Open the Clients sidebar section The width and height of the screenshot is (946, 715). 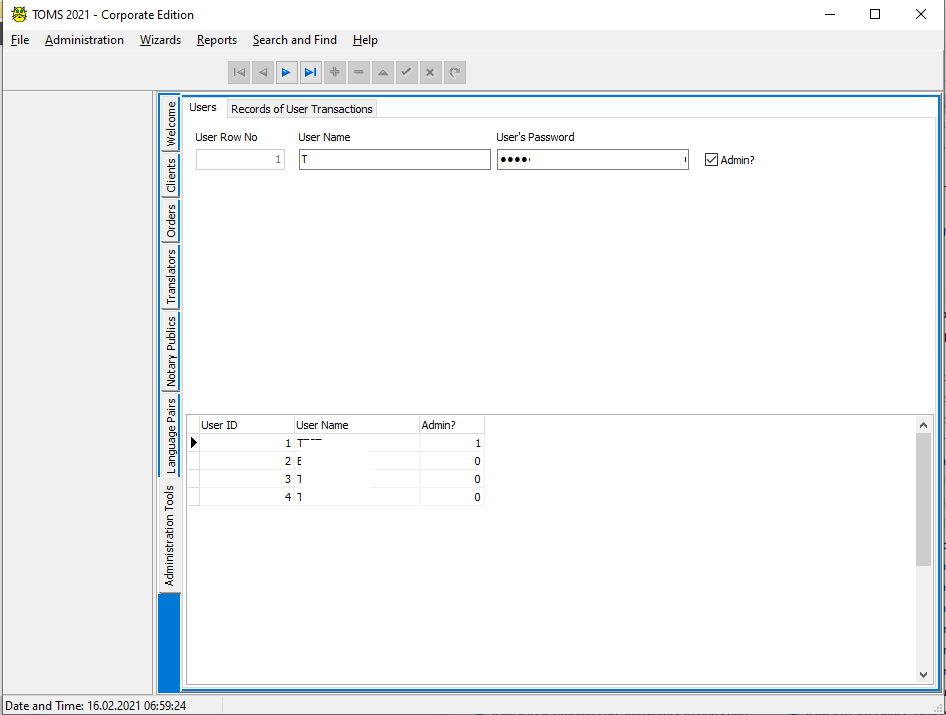171,174
